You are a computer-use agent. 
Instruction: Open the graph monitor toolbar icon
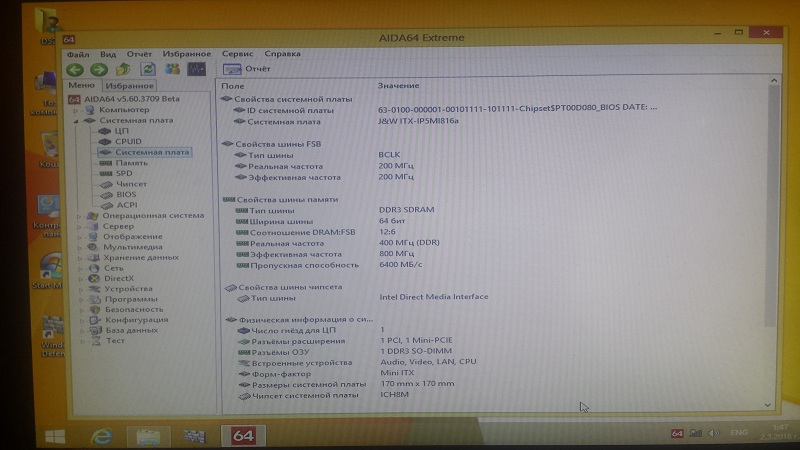pos(196,69)
